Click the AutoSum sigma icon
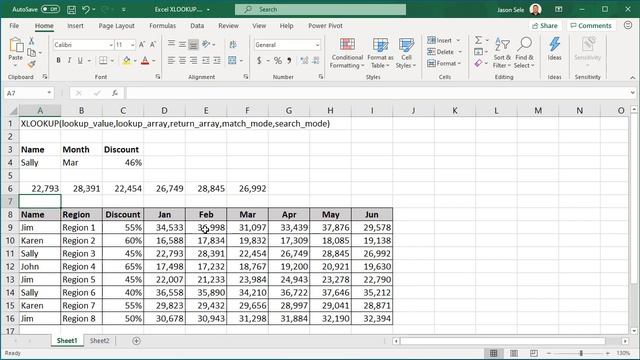 pyautogui.click(x=478, y=40)
